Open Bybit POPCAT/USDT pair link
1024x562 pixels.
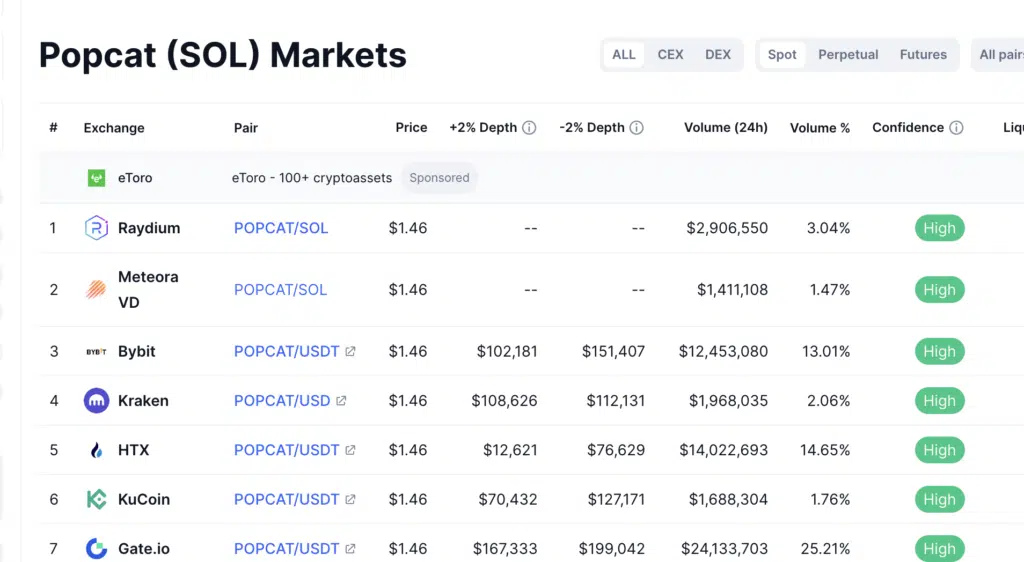pos(286,351)
